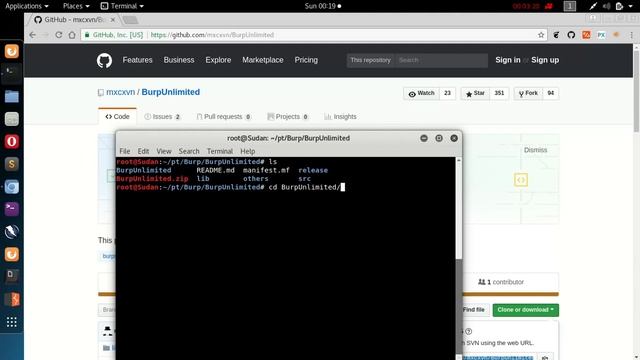Click the 351 stargazers count
Viewport: 640px width, 360px height.
pos(499,93)
